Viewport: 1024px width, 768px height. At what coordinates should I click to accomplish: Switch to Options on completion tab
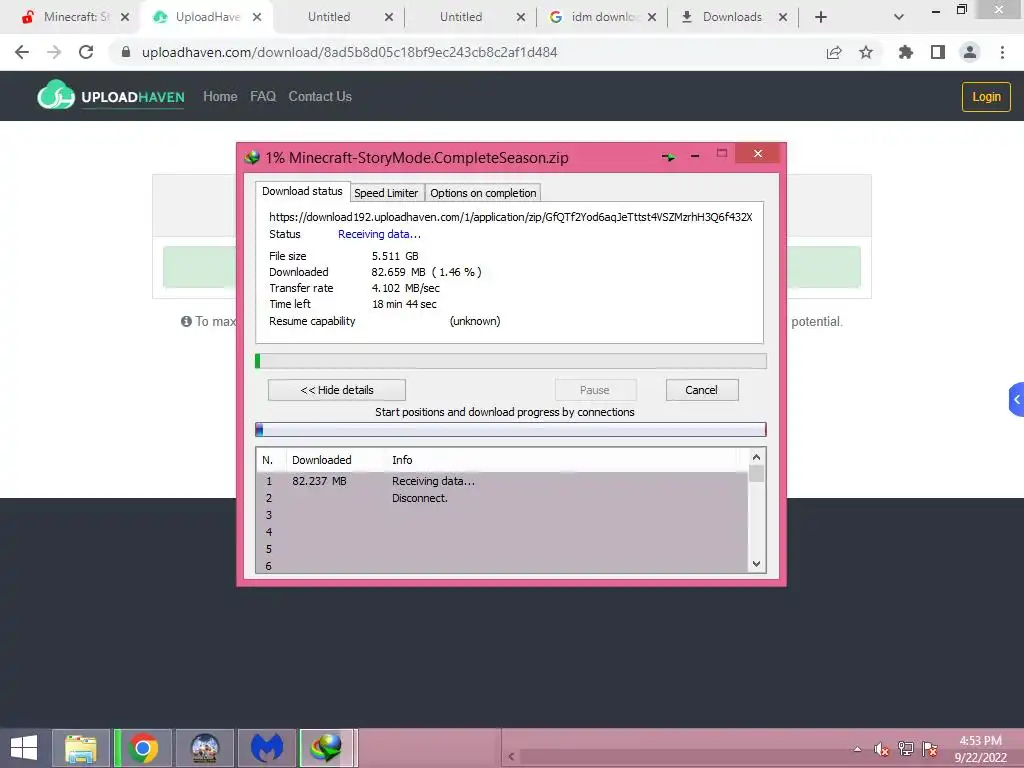click(483, 193)
